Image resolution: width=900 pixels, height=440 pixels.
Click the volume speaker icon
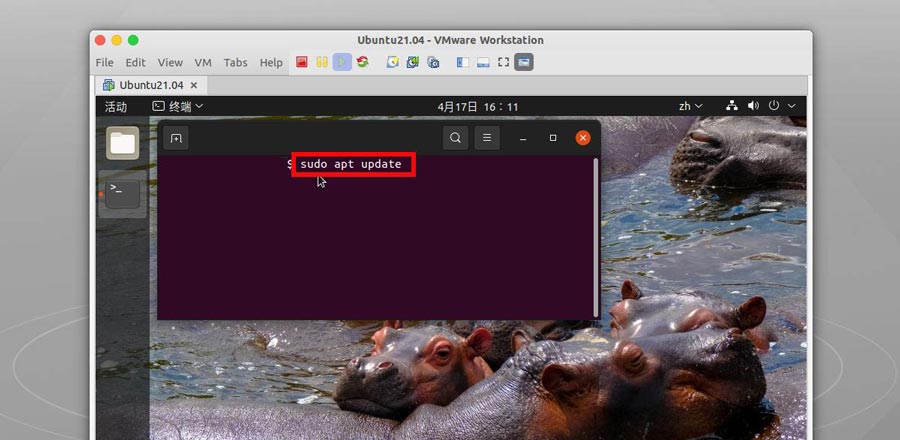coord(753,106)
